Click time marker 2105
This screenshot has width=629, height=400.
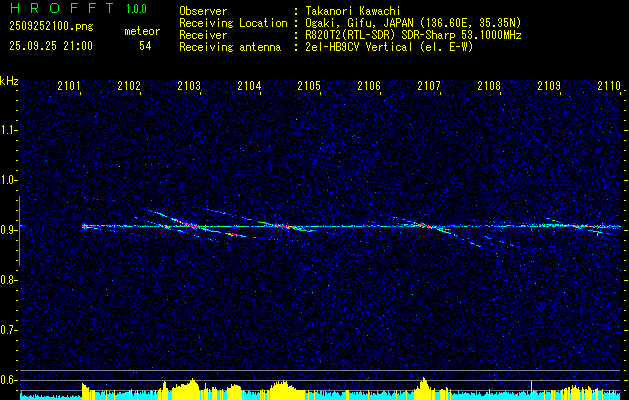(309, 85)
